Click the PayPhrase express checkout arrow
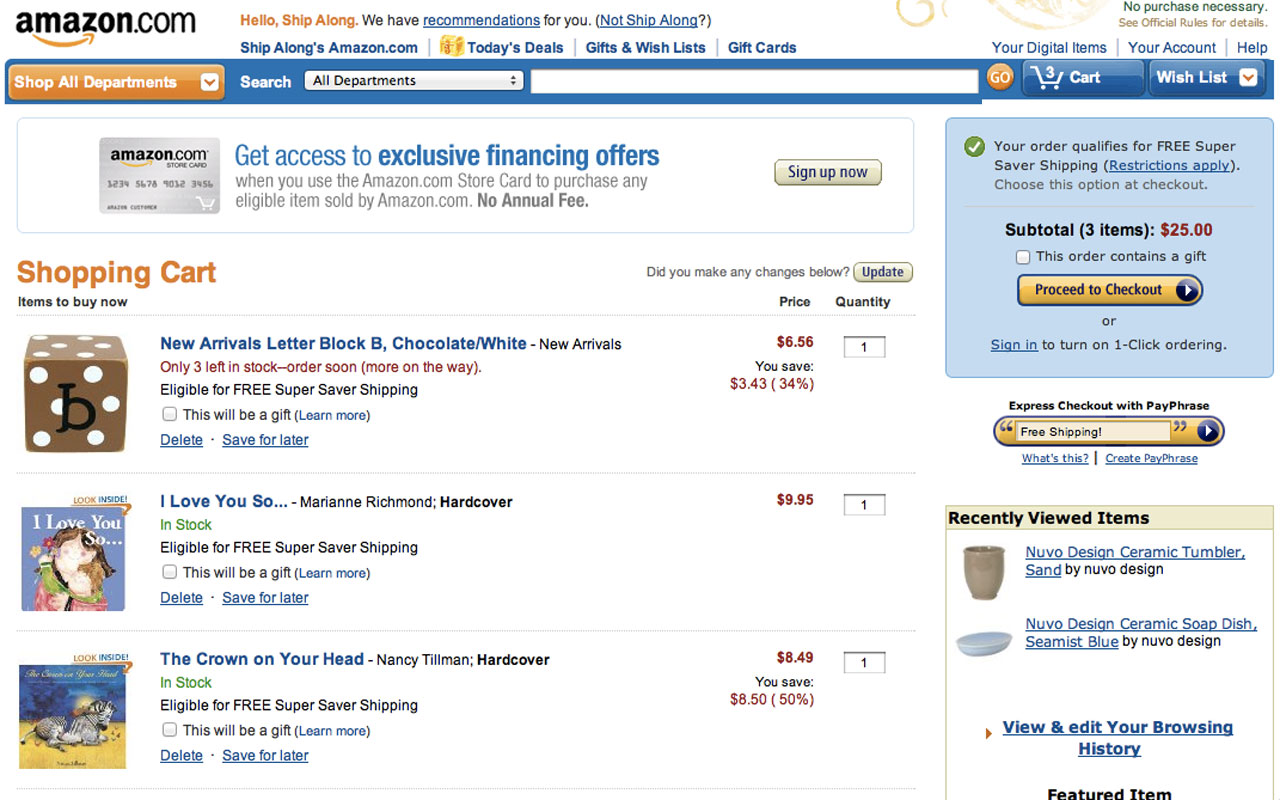 coord(1208,432)
